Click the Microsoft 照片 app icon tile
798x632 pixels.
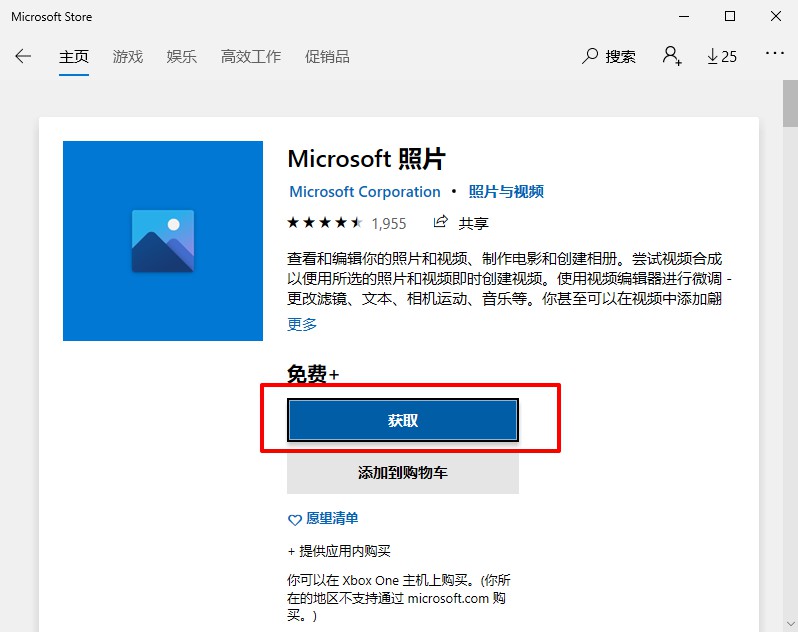click(163, 241)
